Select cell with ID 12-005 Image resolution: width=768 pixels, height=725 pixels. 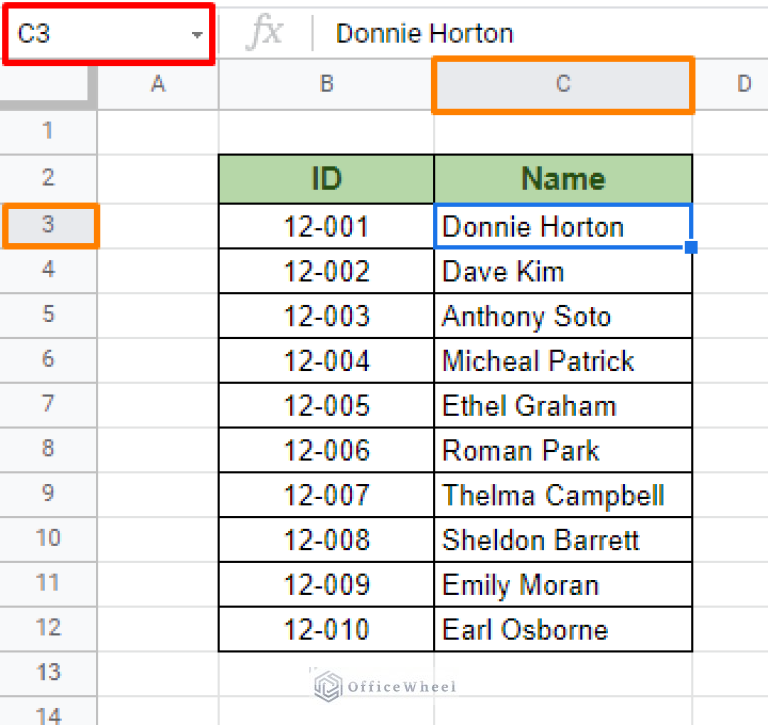326,406
